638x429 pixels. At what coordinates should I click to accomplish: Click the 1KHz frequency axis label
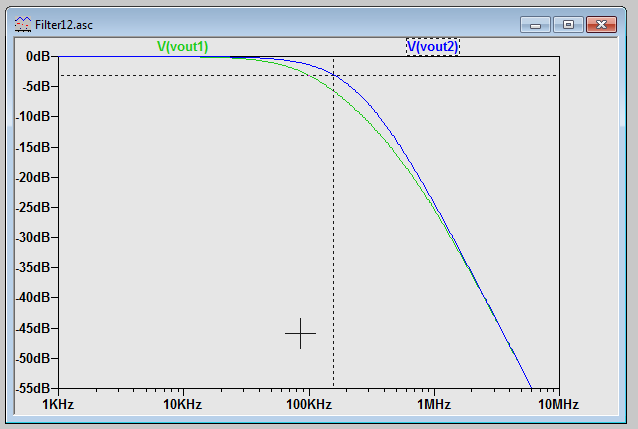coord(58,405)
